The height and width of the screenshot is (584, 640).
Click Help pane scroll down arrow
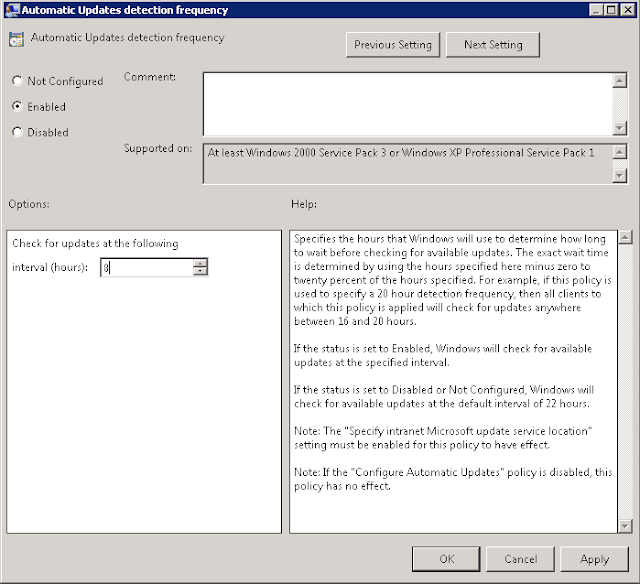point(625,526)
